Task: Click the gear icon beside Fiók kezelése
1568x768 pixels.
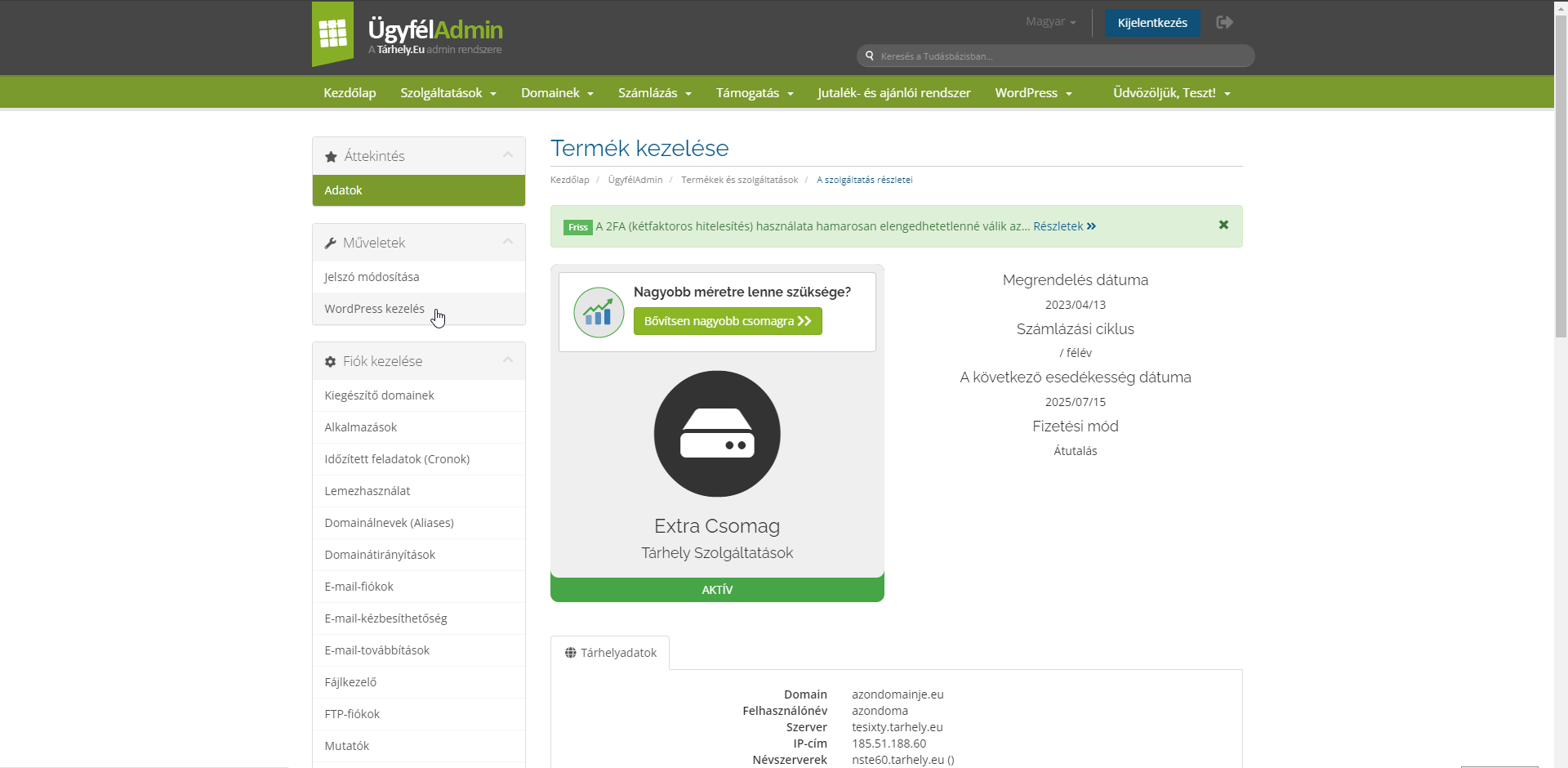Action: (x=331, y=362)
